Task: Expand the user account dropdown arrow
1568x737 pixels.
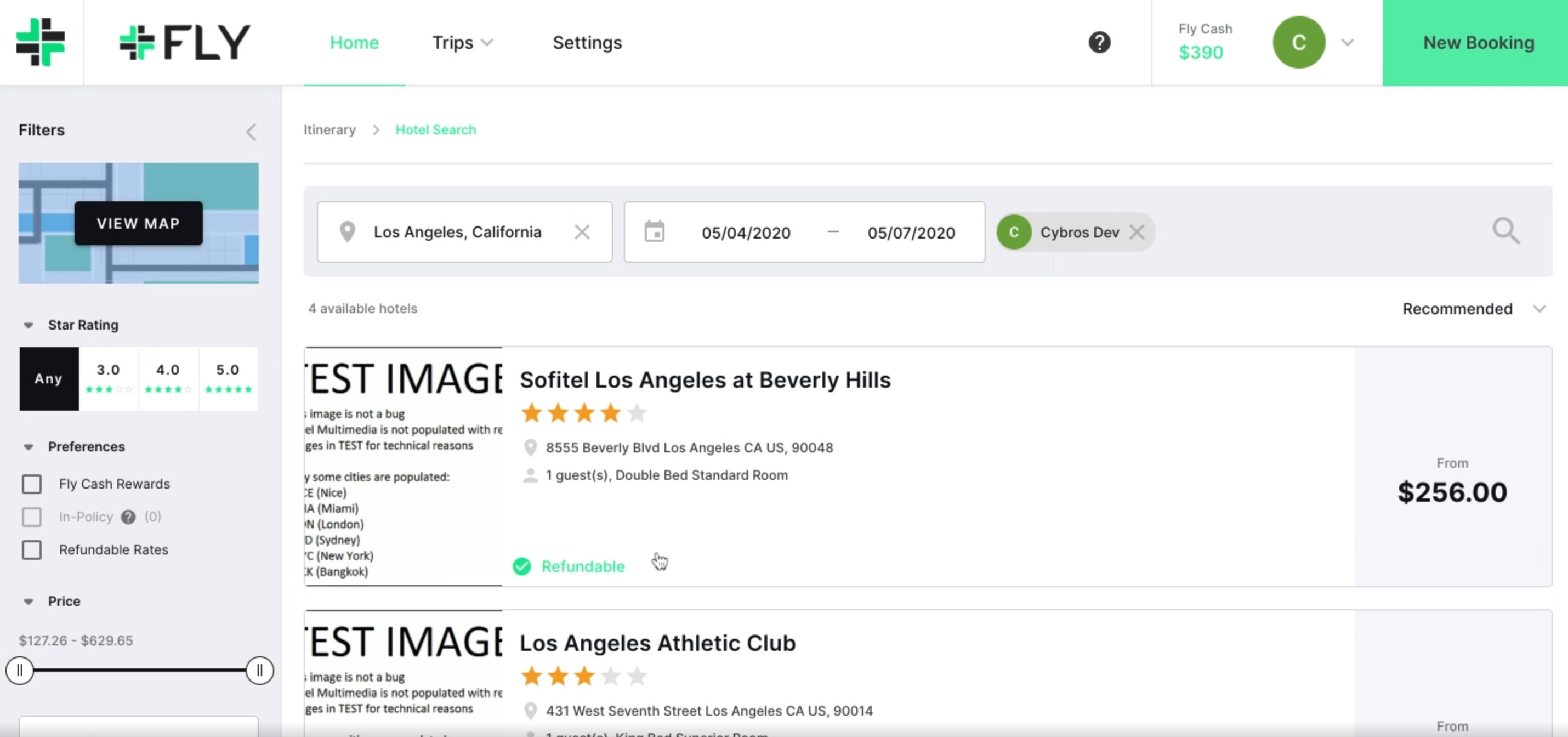Action: tap(1348, 43)
